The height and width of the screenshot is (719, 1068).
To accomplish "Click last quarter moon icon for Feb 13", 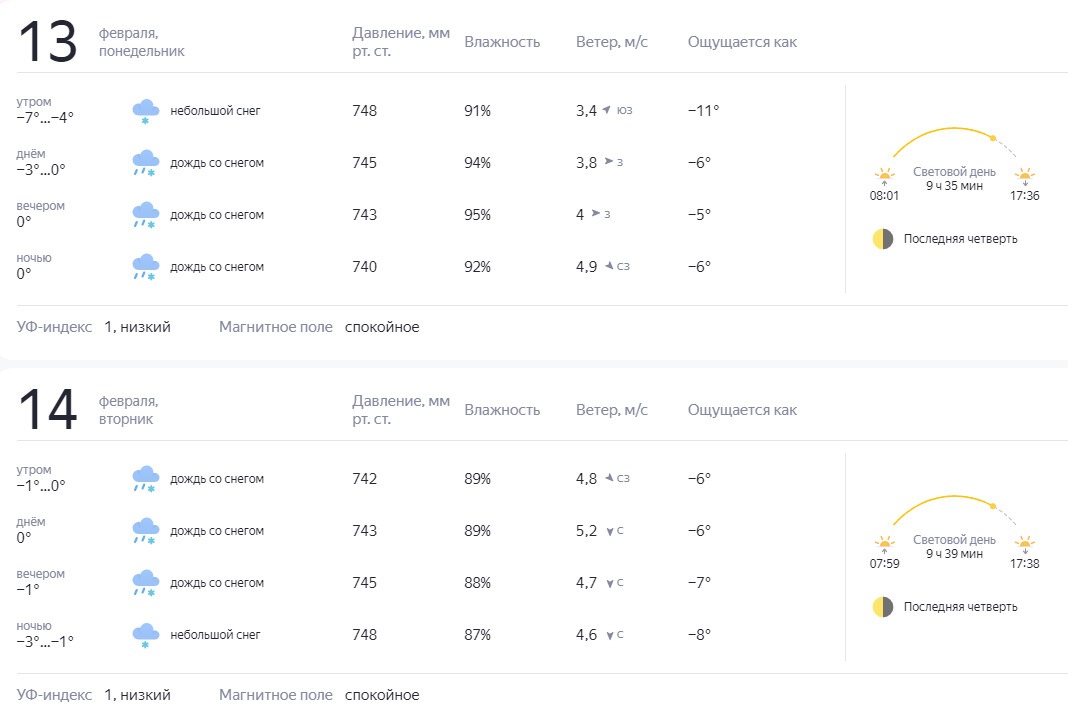I will (882, 239).
